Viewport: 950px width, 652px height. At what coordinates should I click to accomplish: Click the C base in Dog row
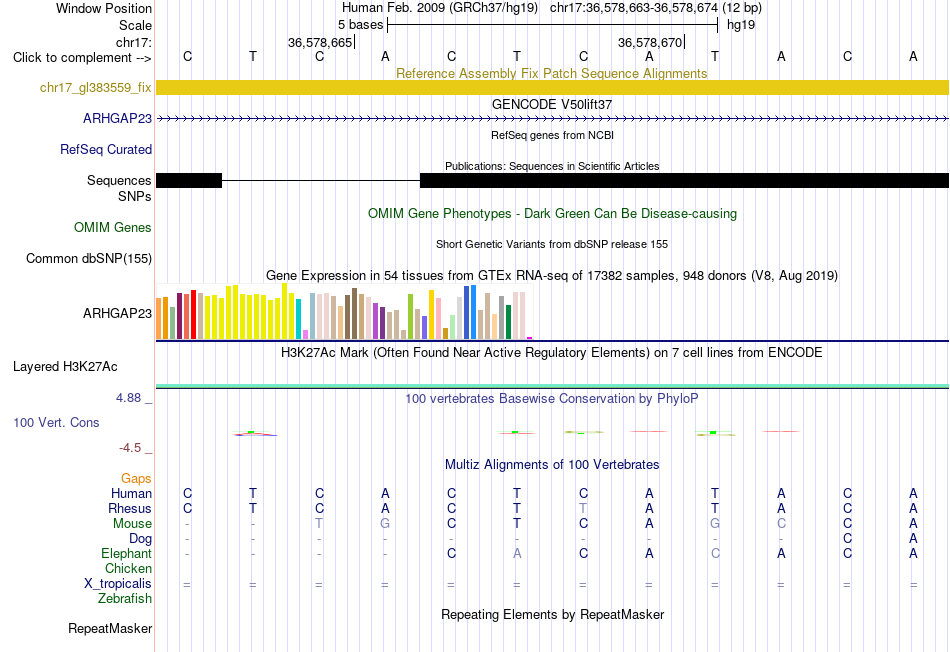(x=847, y=539)
